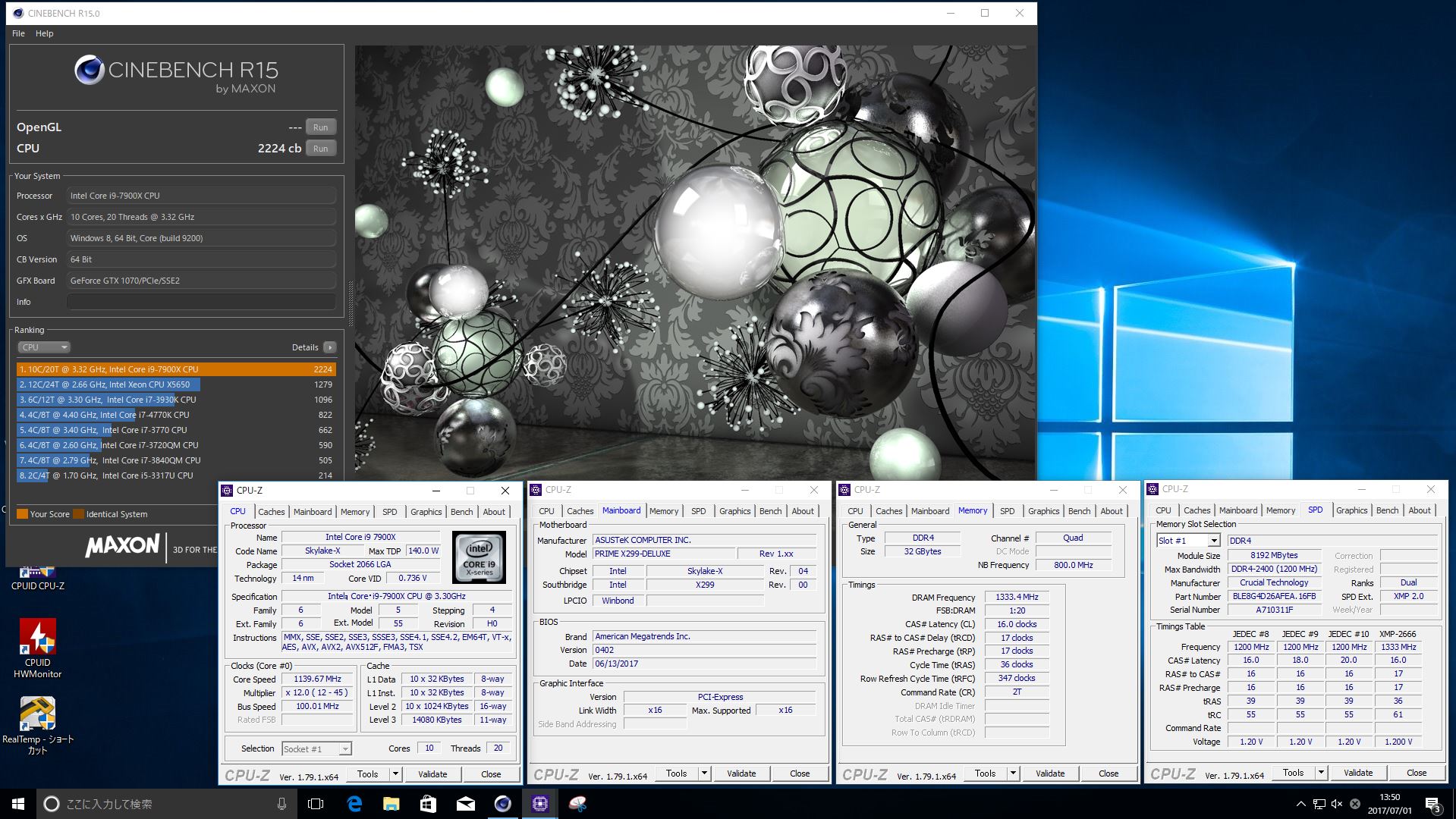Select the Xeon CPU X5650 ranking row
Image resolution: width=1456 pixels, height=819 pixels.
point(176,384)
